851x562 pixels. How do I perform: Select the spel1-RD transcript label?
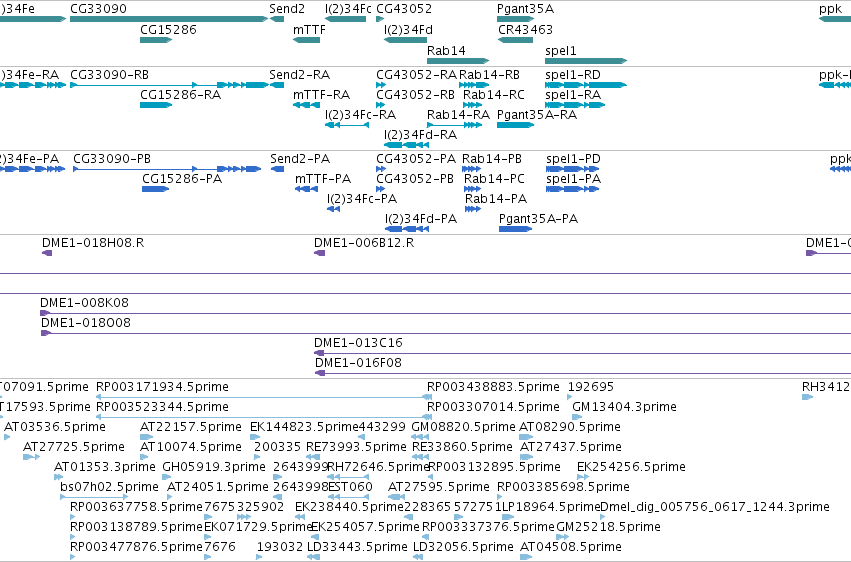click(573, 75)
